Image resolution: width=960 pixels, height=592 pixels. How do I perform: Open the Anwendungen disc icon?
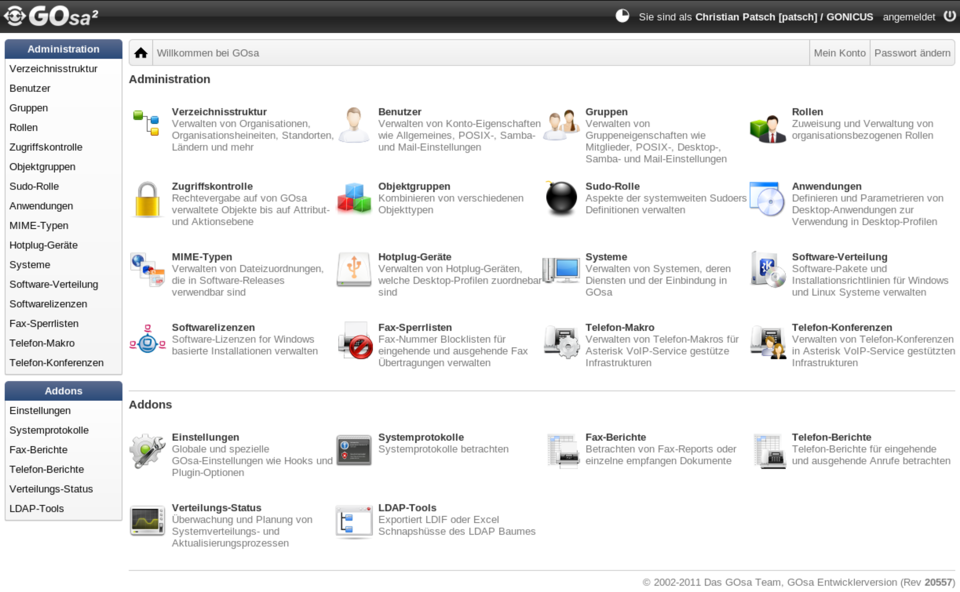768,199
